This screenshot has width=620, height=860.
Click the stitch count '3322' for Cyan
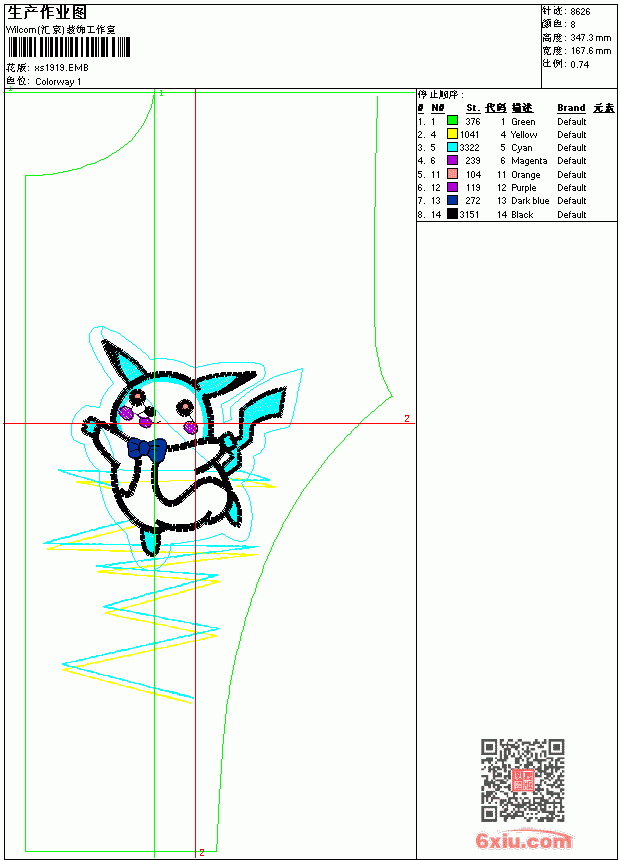tap(470, 148)
